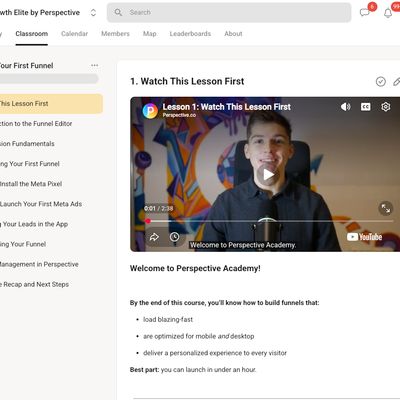Viewport: 400px width, 400px height.
Task: Open the About tab
Action: 233,34
